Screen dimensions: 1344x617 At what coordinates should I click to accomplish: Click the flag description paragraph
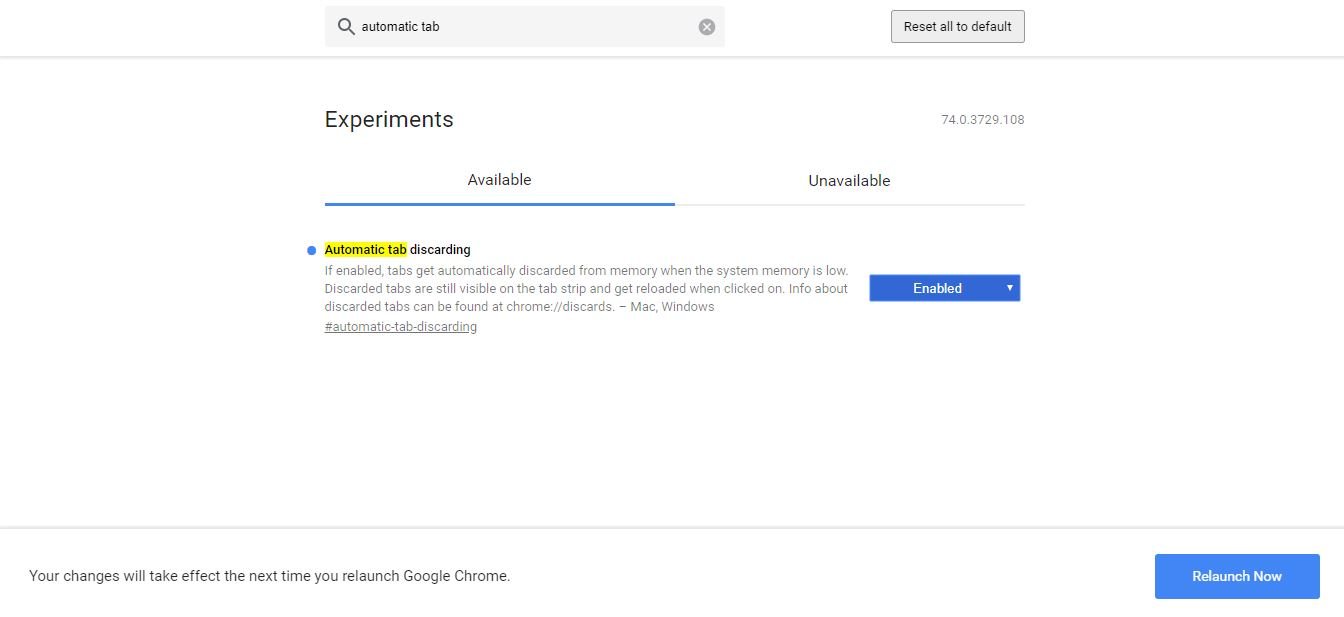tap(587, 289)
